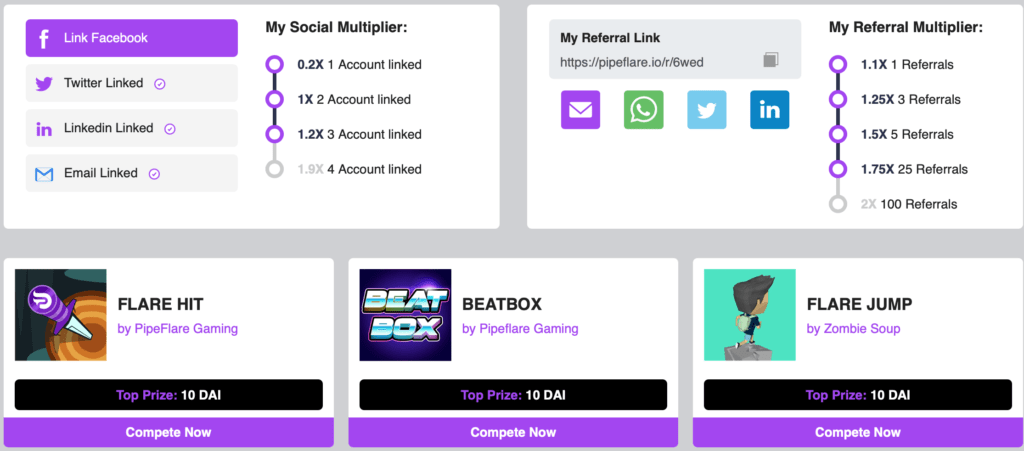Click the Linkedin Linked checkmark

[170, 129]
